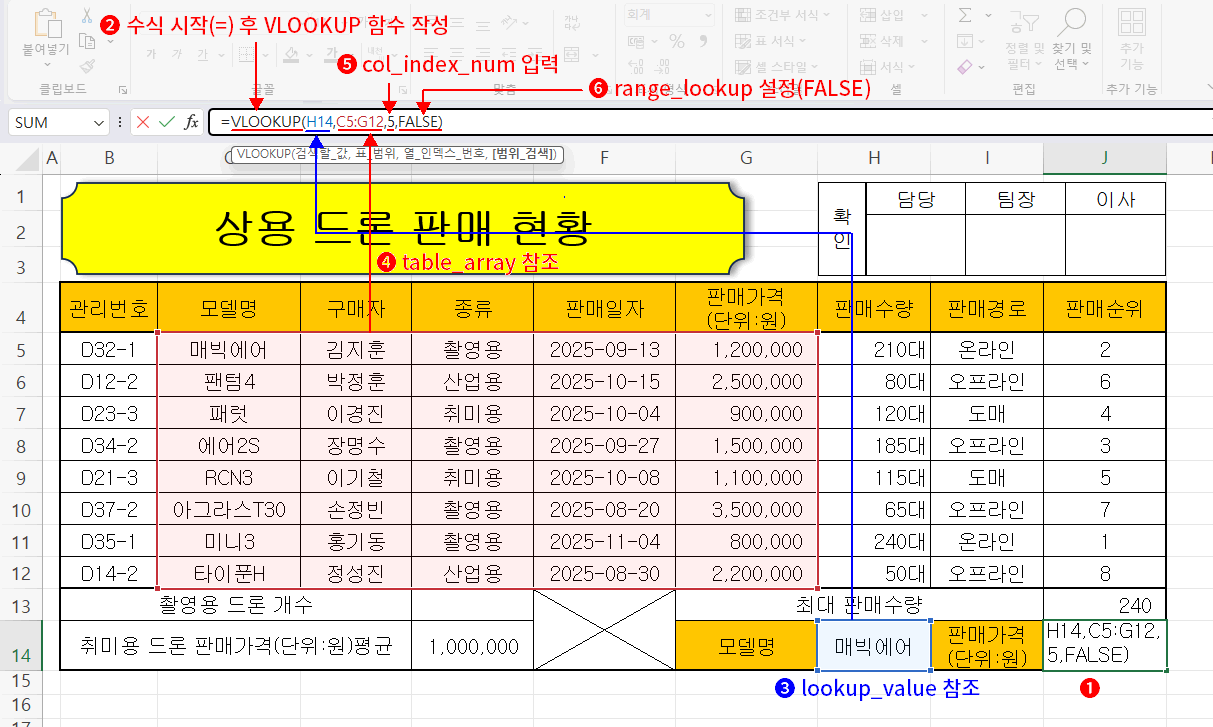Image resolution: width=1213 pixels, height=727 pixels.
Task: Click the green checkmark to confirm the formula
Action: [169, 121]
